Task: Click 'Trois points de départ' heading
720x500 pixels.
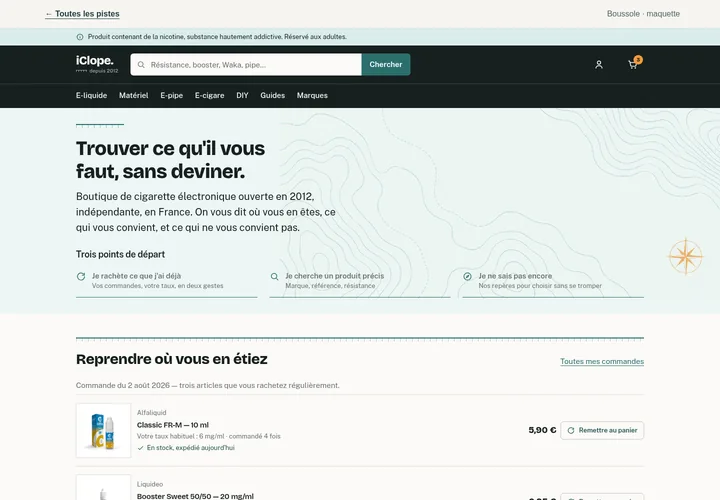Action: [x=120, y=254]
